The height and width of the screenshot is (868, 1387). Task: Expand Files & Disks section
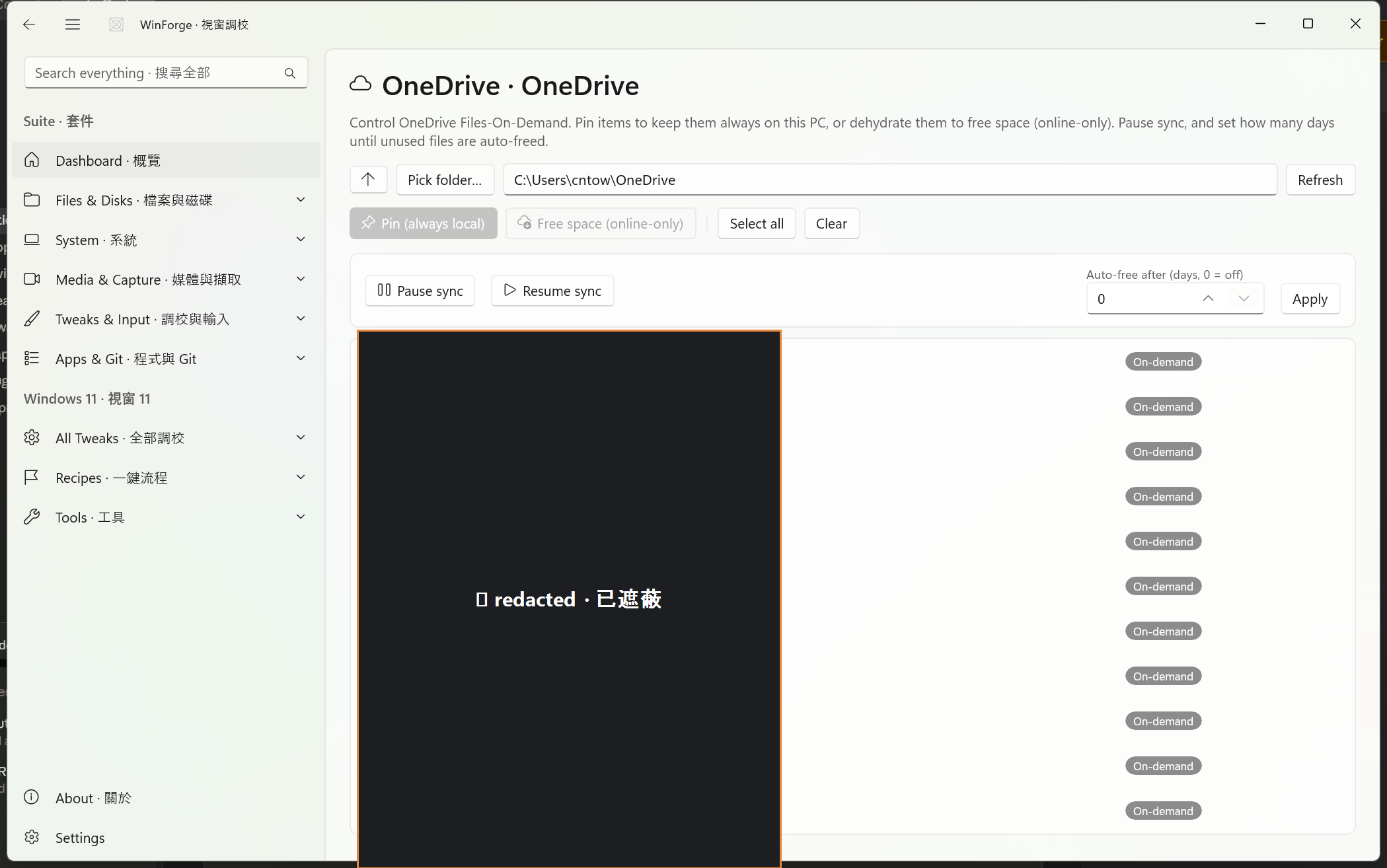pyautogui.click(x=301, y=199)
